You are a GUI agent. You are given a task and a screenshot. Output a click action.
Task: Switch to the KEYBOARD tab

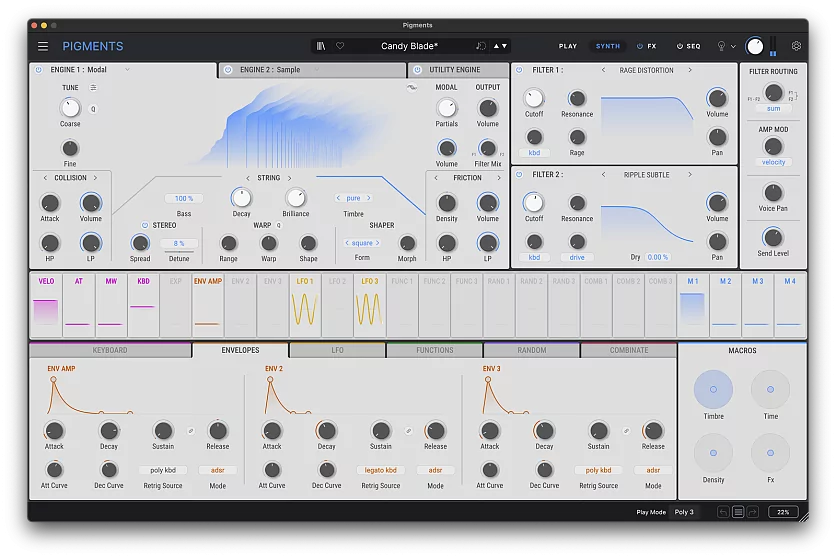110,350
